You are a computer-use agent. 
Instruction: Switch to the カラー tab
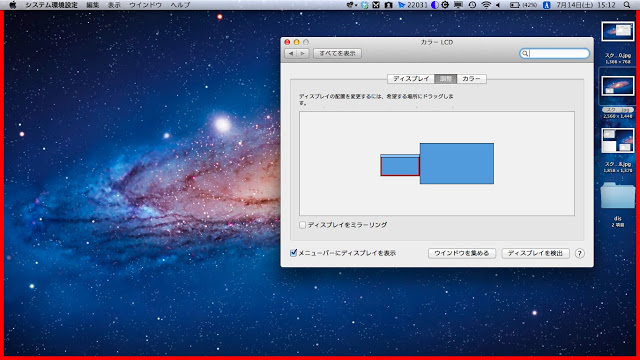coord(471,79)
